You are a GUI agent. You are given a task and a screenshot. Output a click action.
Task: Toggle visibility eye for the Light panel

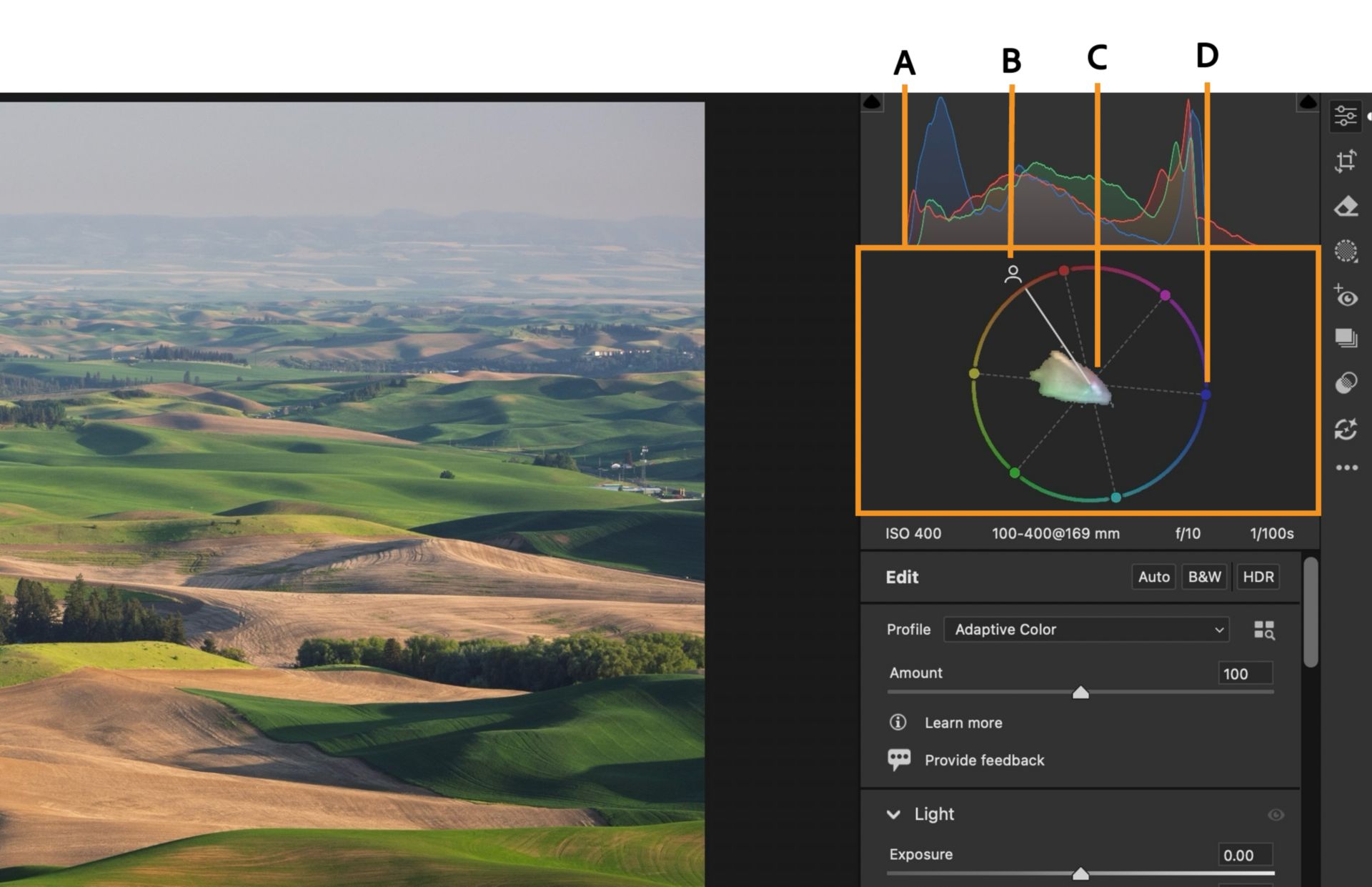1276,815
